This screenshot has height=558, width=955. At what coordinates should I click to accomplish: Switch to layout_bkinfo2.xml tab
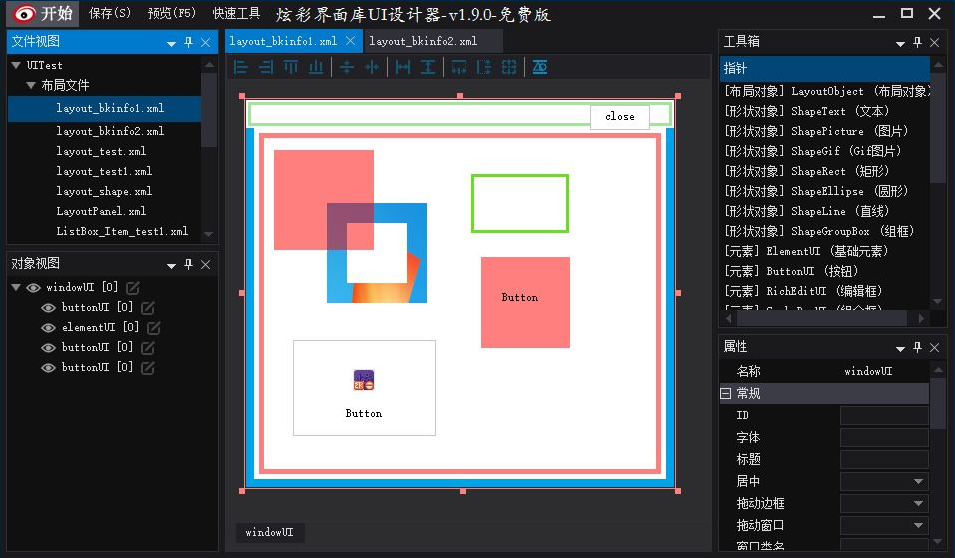423,41
